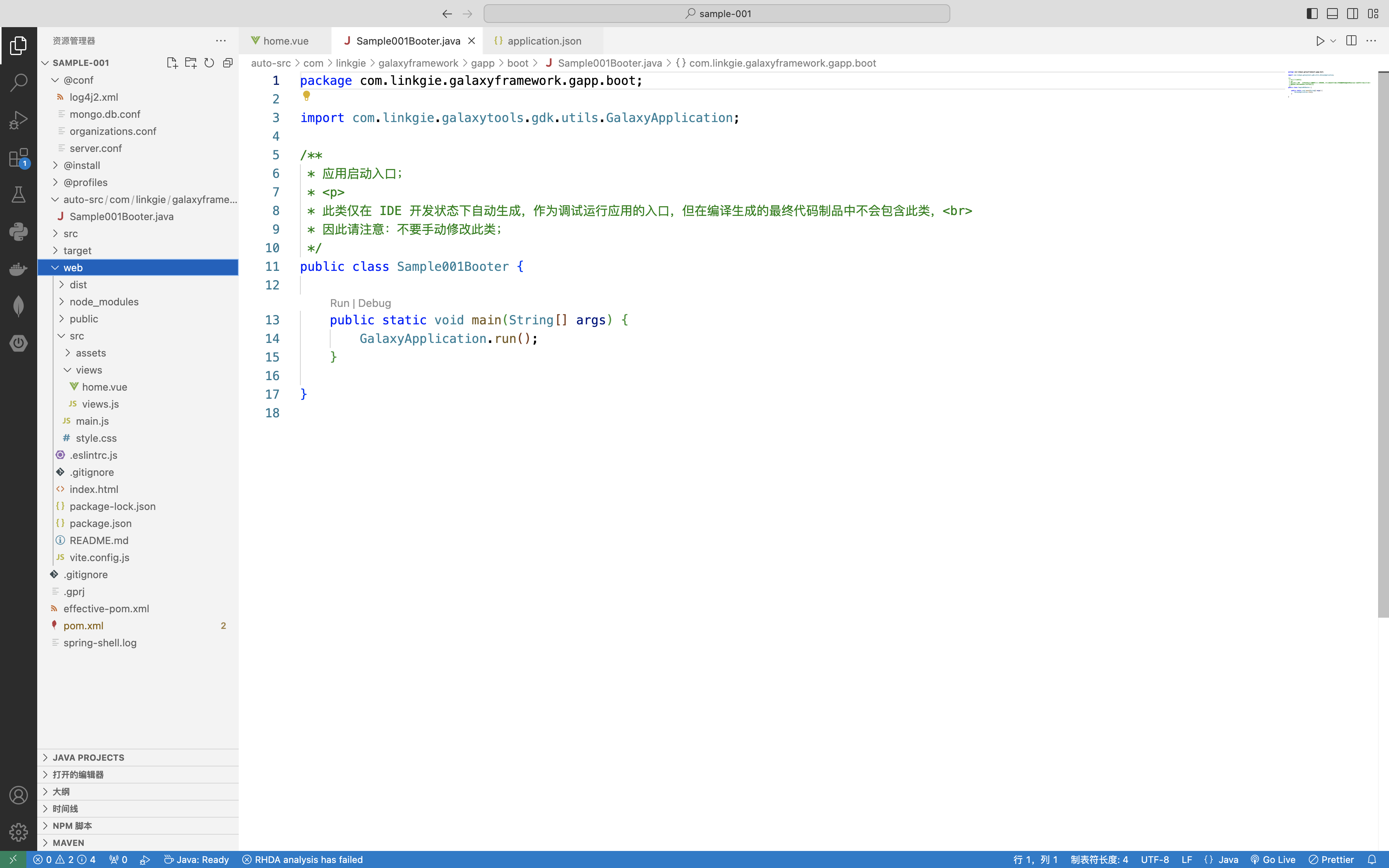Click Run code lens above main

tap(339, 303)
